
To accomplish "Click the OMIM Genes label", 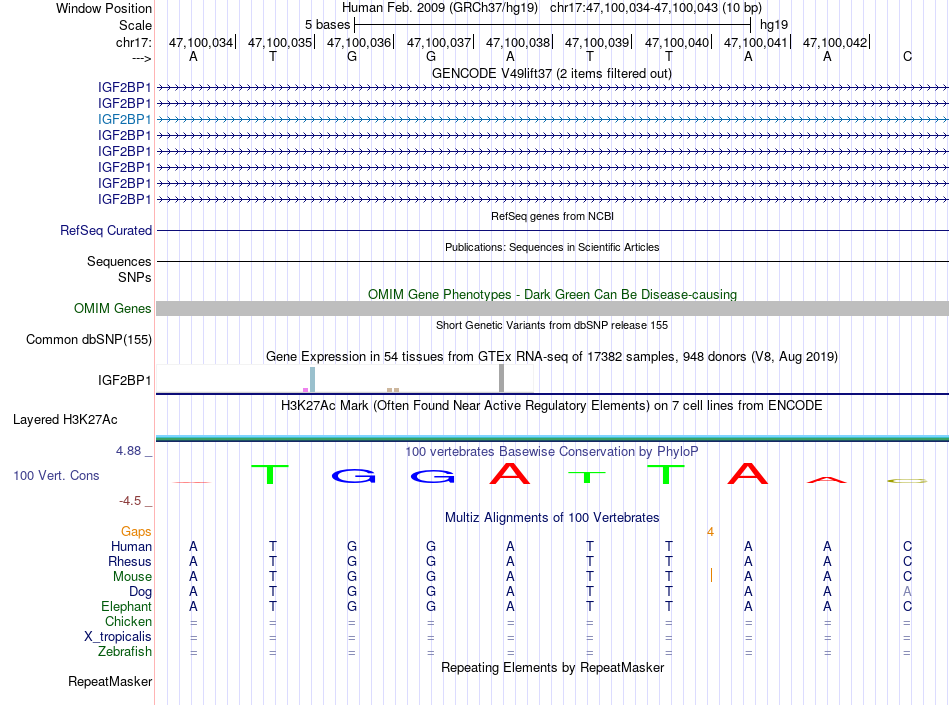I will [x=112, y=309].
